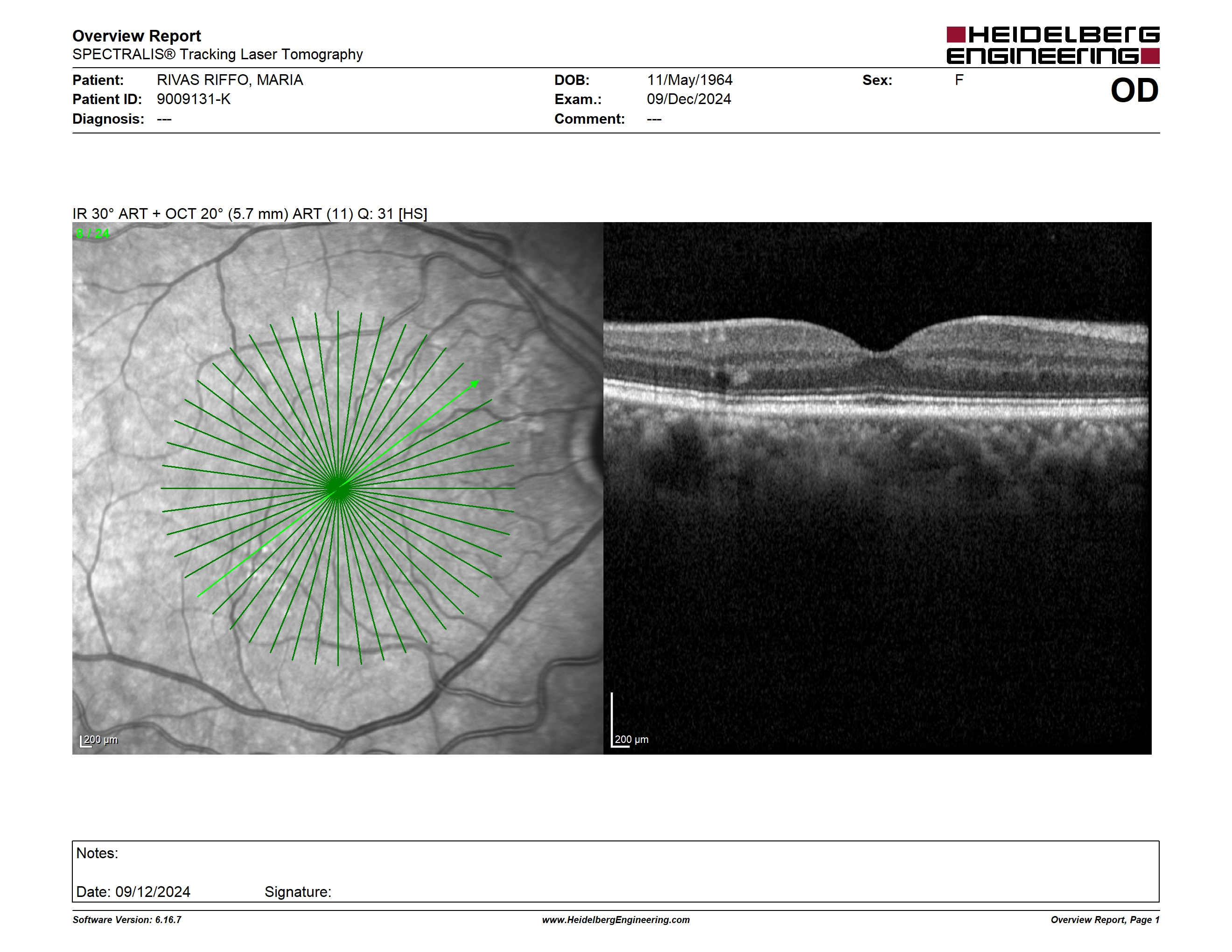The image size is (1232, 952).
Task: Select the Sex value F
Action: pos(959,80)
